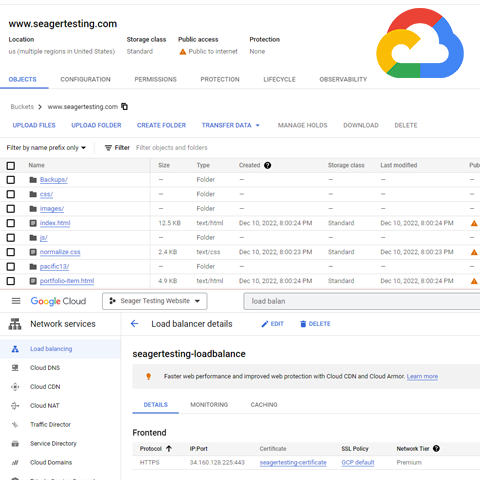Open the hamburger navigation menu

click(16, 301)
